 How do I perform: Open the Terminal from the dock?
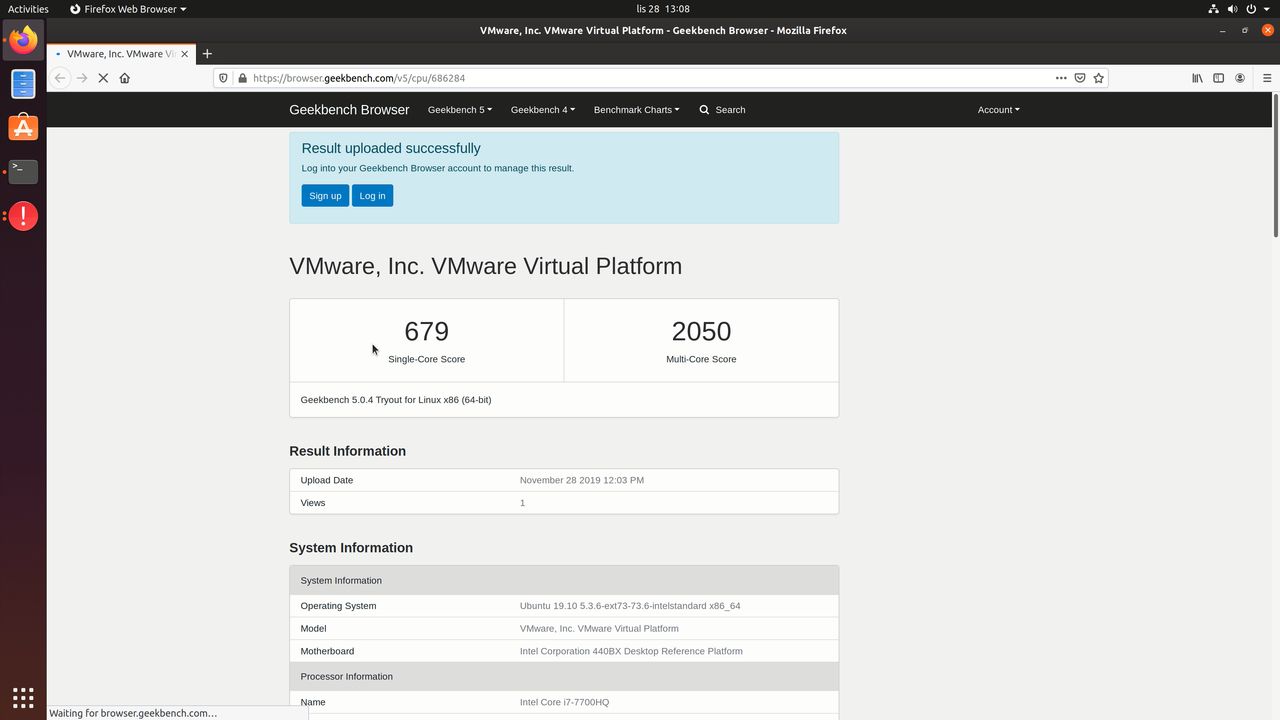coord(23,172)
